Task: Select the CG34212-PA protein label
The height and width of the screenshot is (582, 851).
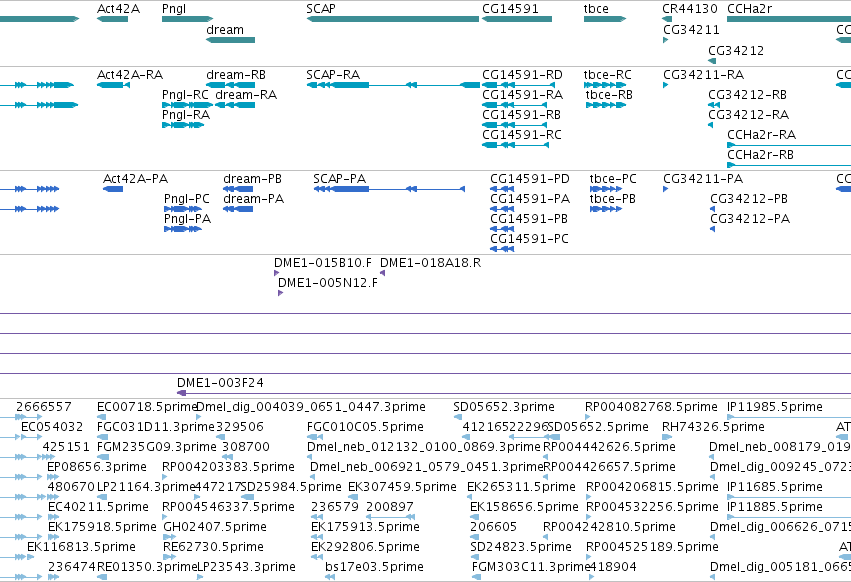Action: pyautogui.click(x=750, y=219)
